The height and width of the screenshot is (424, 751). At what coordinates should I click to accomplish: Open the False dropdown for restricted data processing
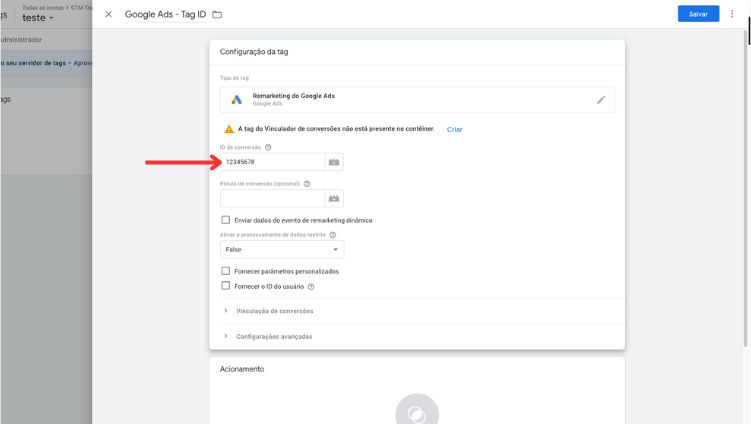point(282,250)
